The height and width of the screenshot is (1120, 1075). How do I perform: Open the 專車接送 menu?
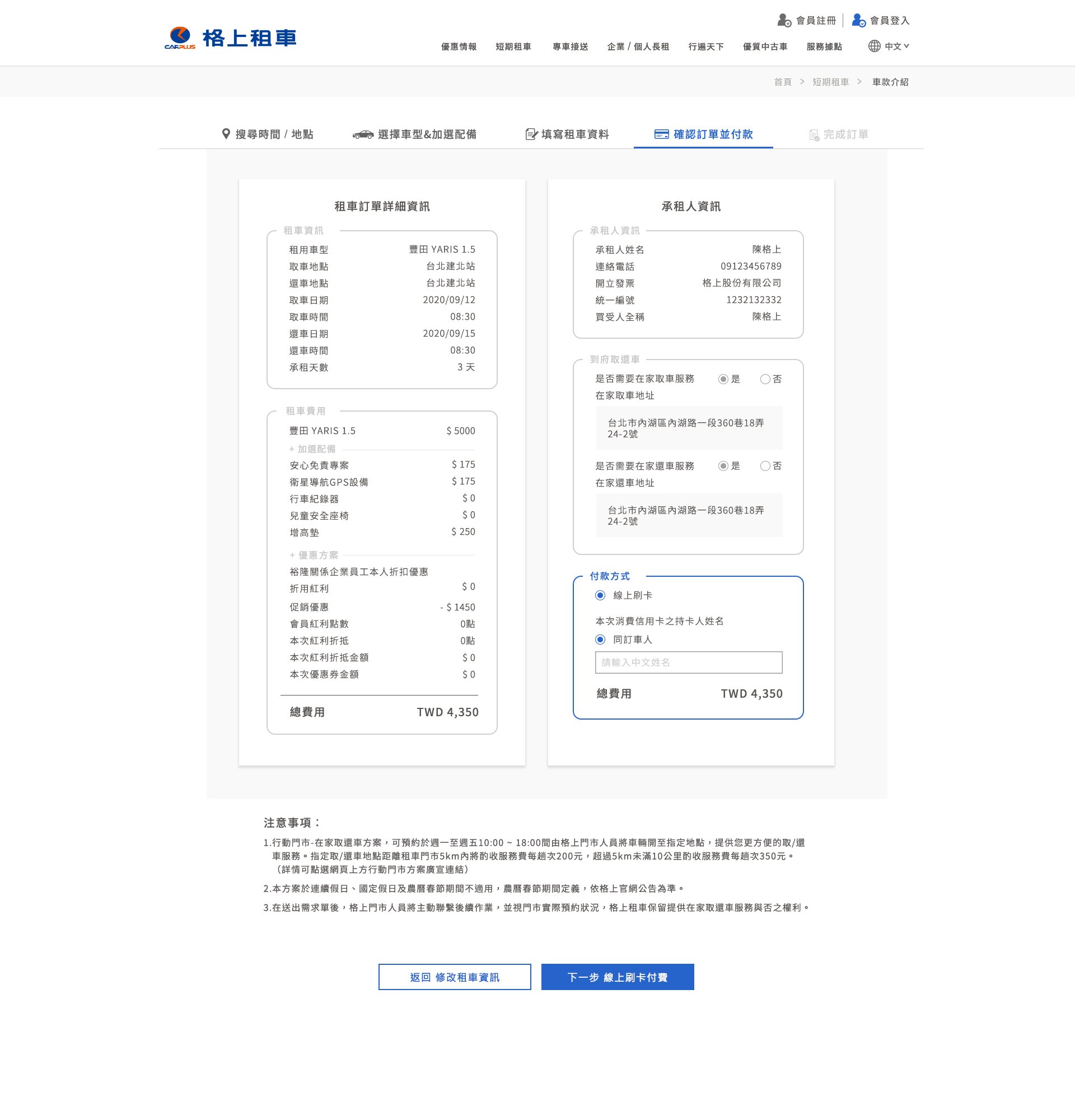tap(570, 47)
